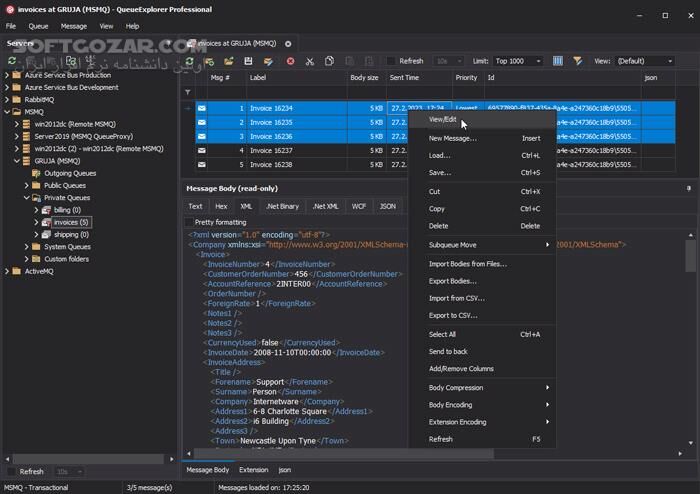Collapse the Private Queues tree node
Screen dimensions: 700x494
tap(24, 198)
